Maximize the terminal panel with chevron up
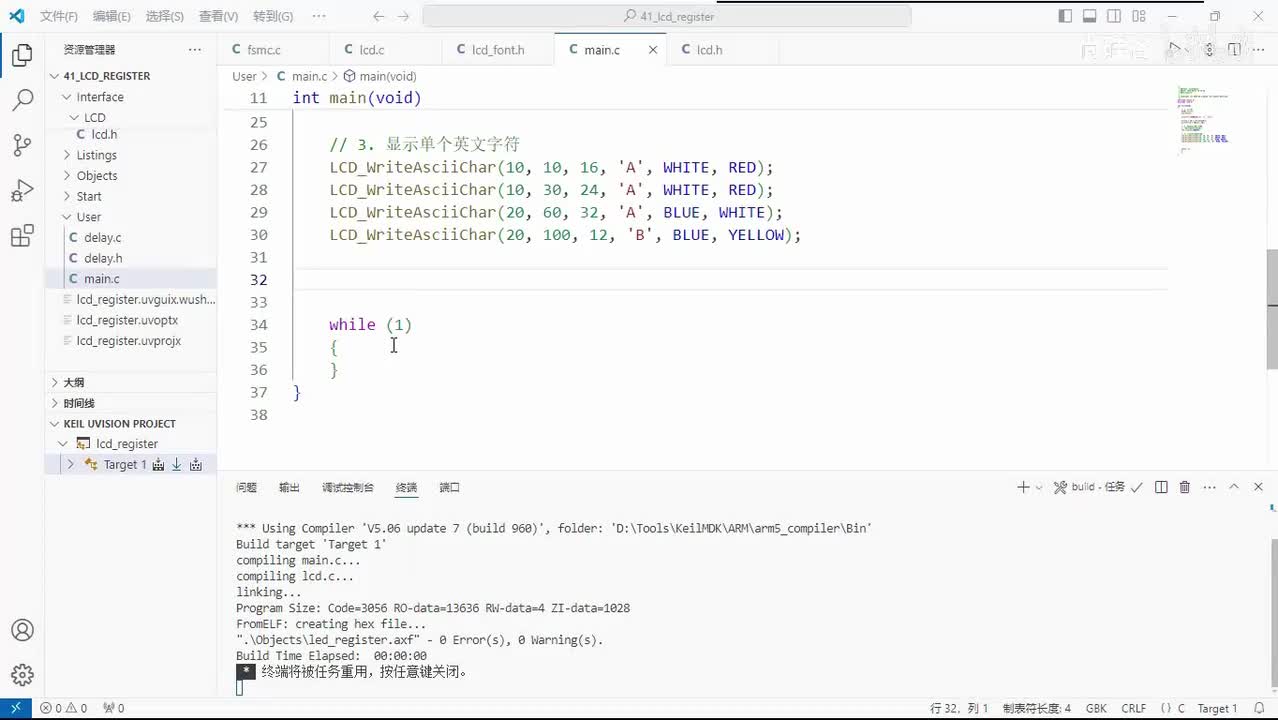Screen dimensions: 1278x720 tap(1233, 487)
